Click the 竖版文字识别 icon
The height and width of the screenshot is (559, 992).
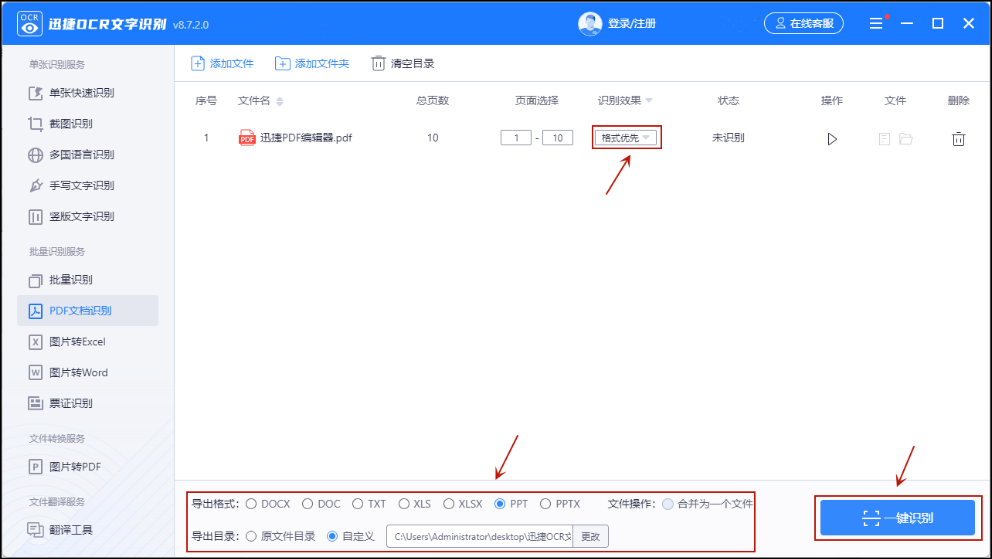coord(35,217)
